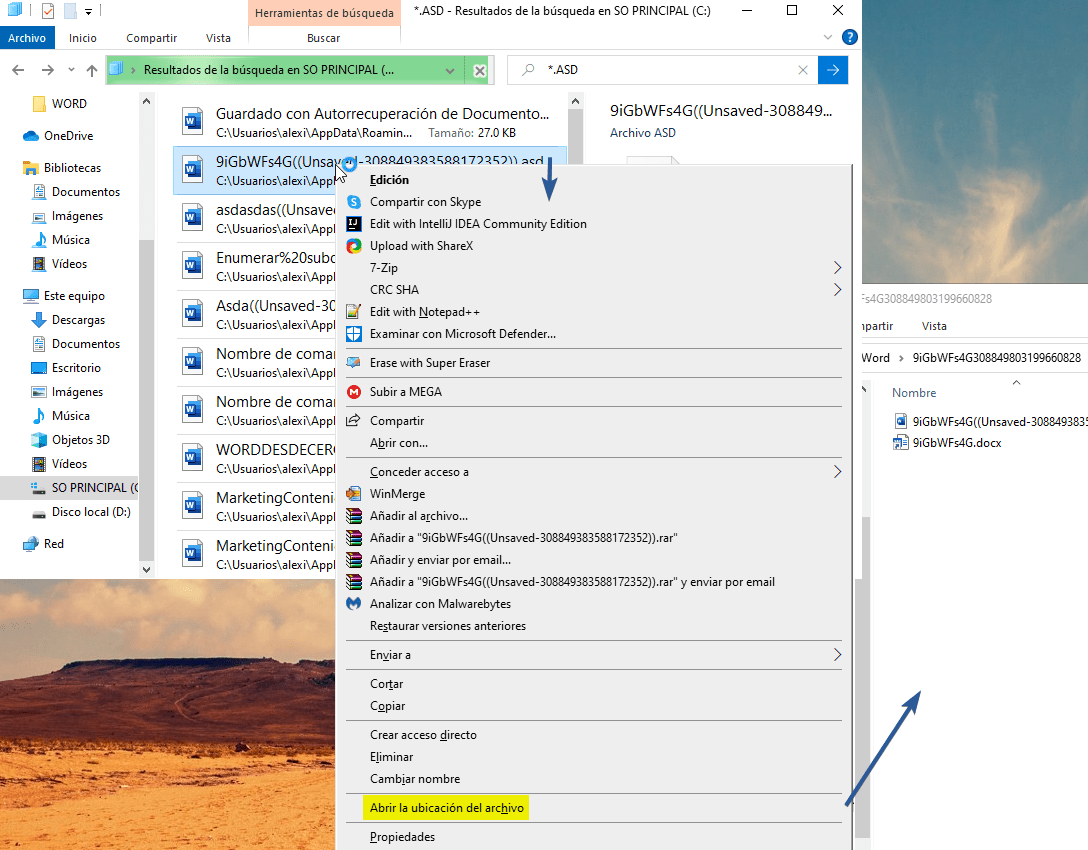1088x850 pixels.
Task: Expand the ribbon with the chevron near help
Action: [828, 37]
